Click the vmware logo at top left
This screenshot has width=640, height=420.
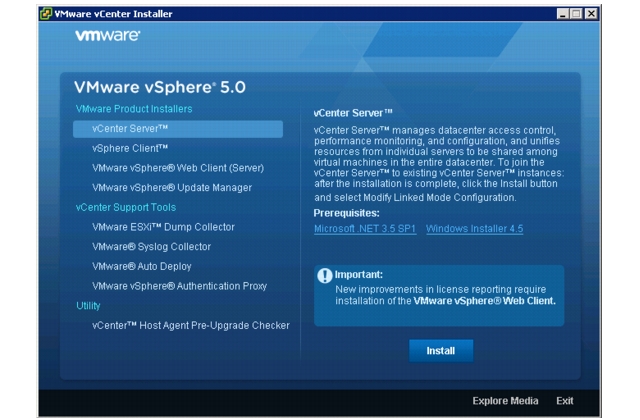click(107, 36)
